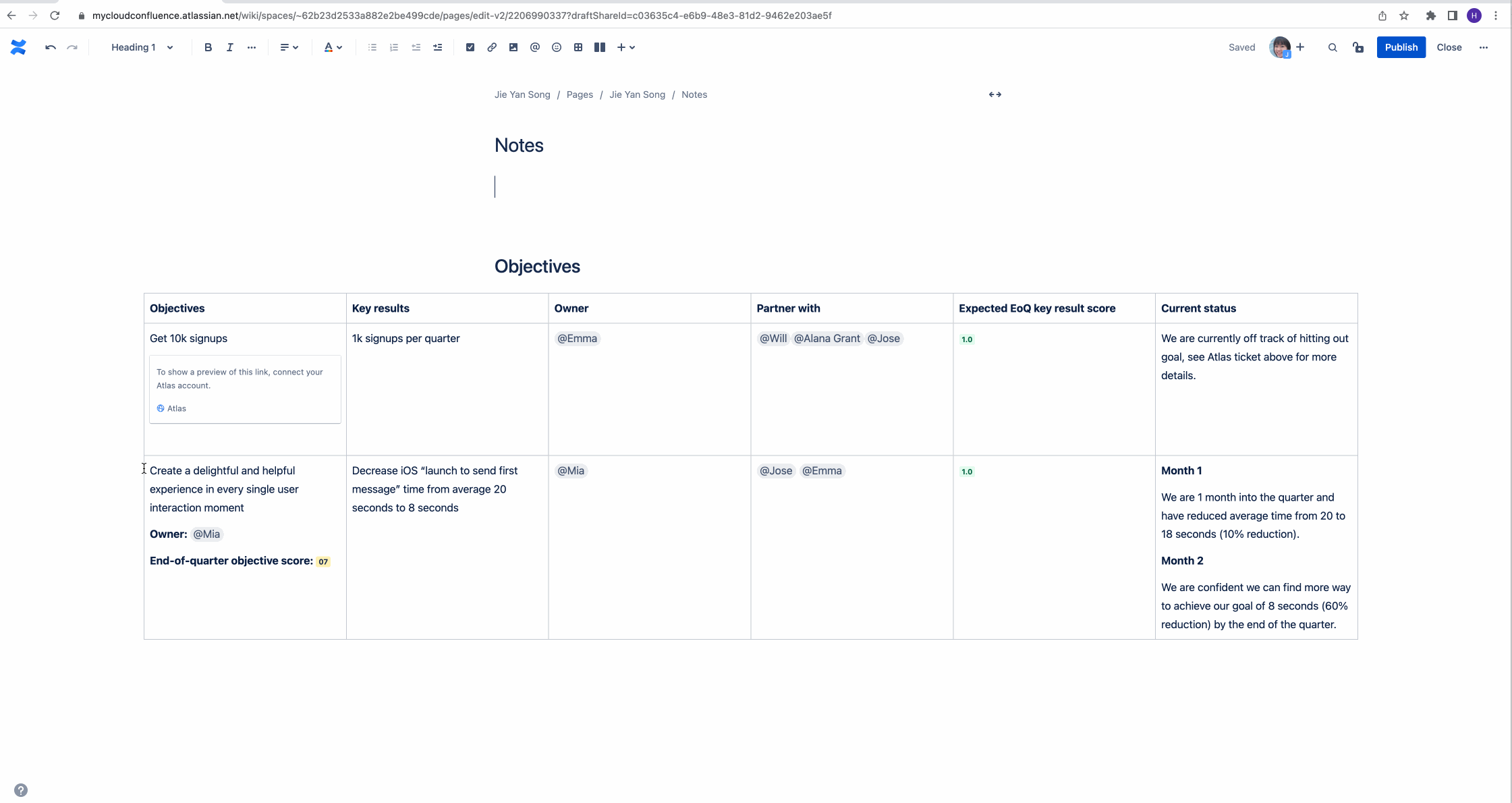Expand the text alignment dropdown

pos(289,47)
